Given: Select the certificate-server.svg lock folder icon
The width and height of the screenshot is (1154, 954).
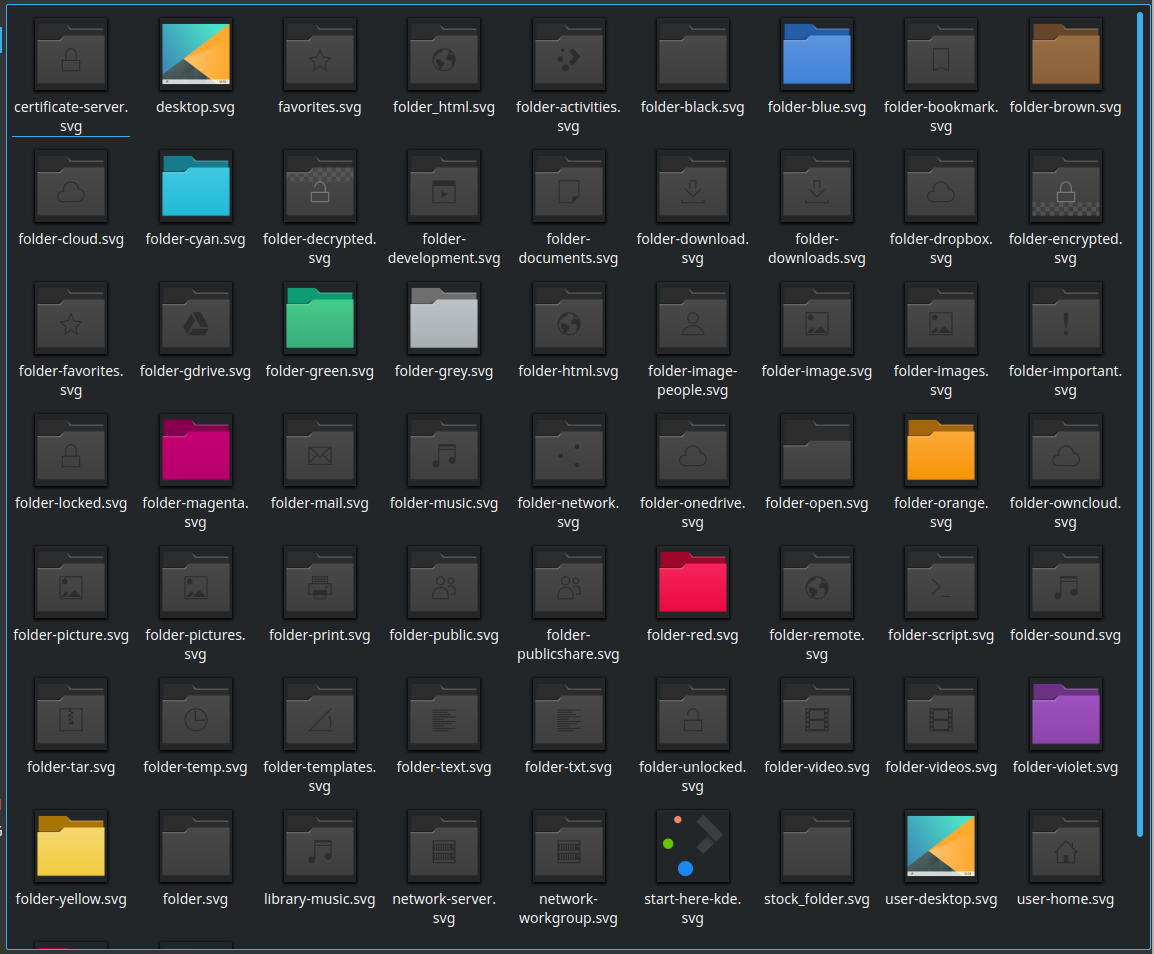Looking at the screenshot, I should 71,54.
